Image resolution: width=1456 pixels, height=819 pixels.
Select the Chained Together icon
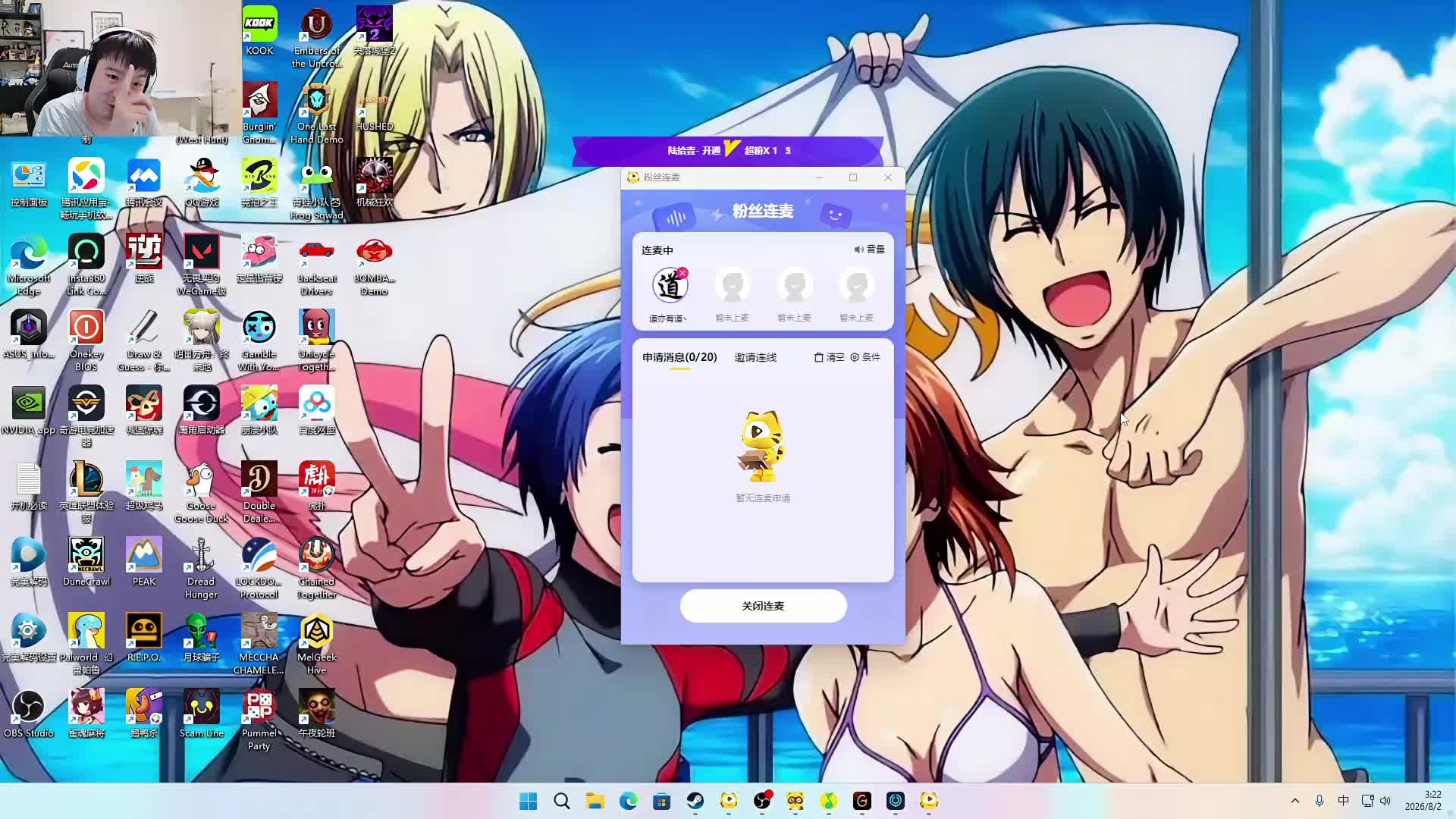316,567
